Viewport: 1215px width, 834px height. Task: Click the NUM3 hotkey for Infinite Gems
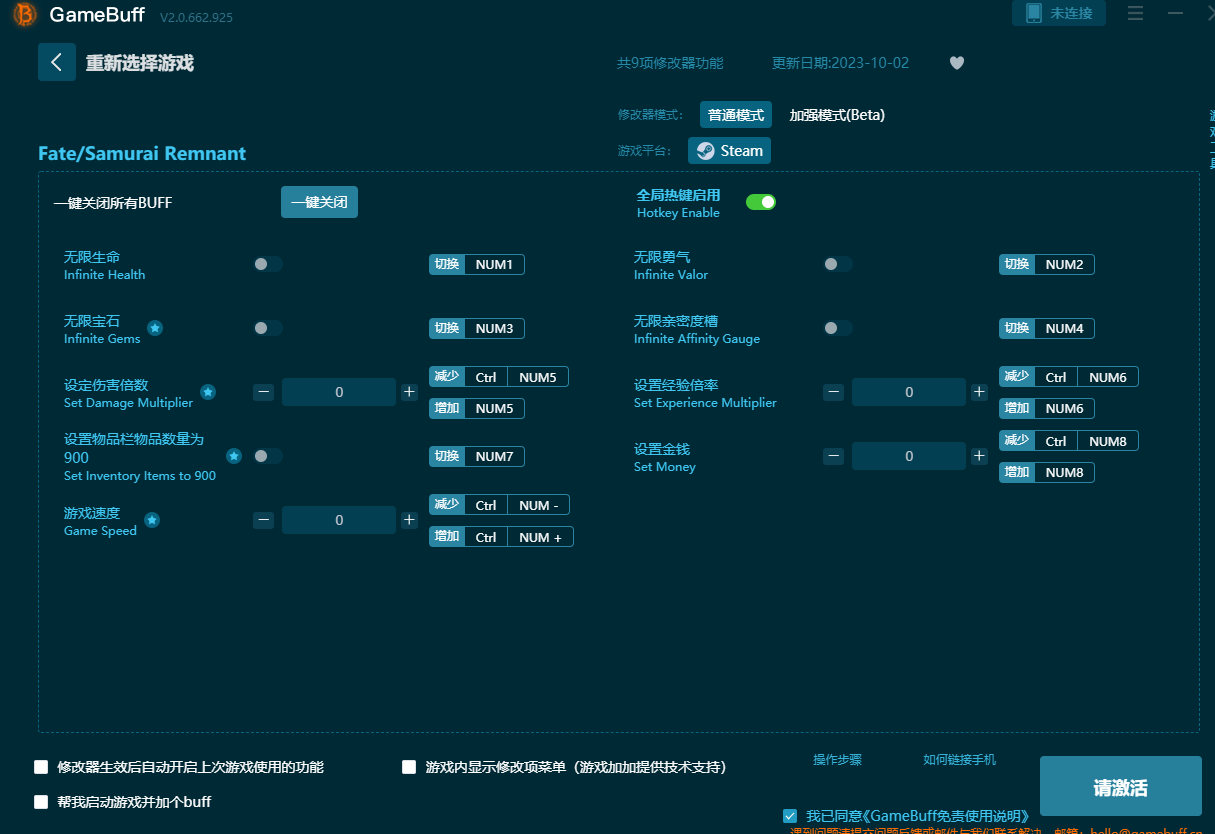pos(477,328)
